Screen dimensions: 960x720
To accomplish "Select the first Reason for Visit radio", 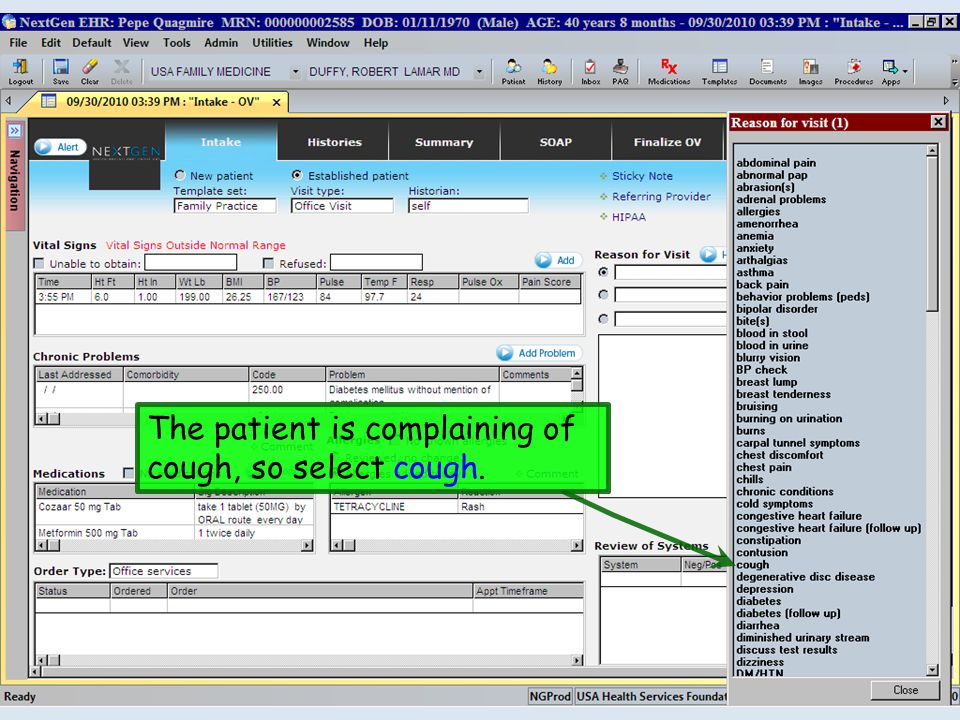I will (604, 272).
